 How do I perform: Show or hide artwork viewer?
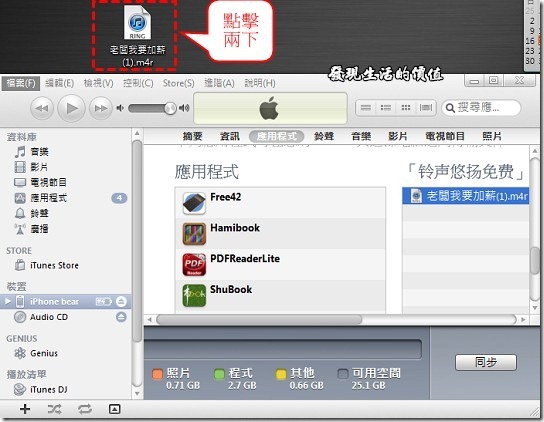[114, 409]
